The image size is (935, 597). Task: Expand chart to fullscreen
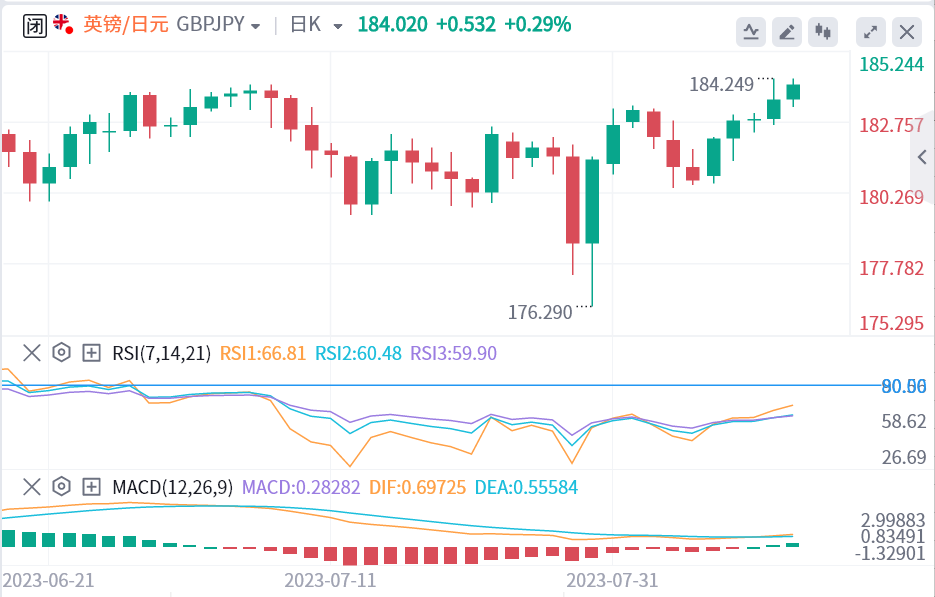[871, 32]
